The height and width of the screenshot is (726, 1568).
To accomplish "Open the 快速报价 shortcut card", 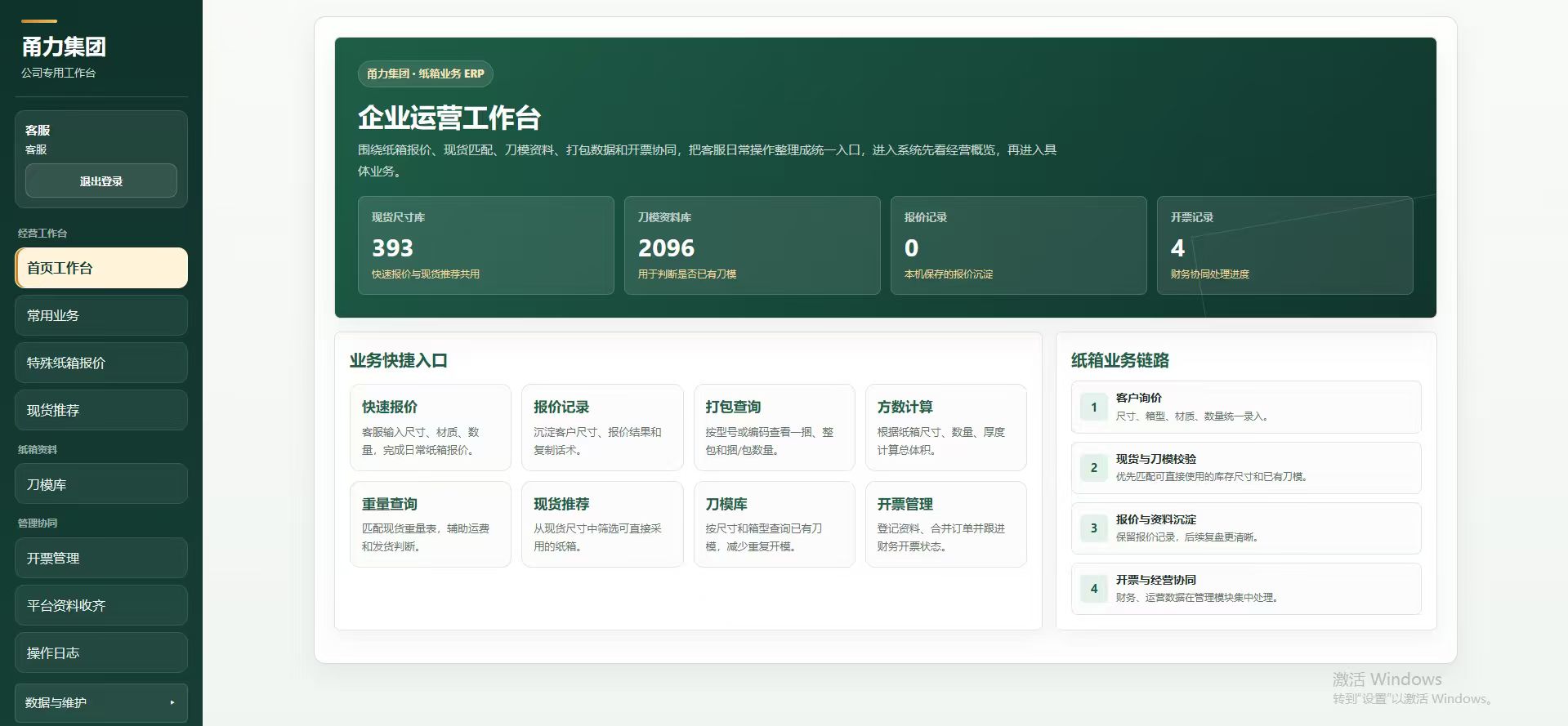I will pos(431,428).
